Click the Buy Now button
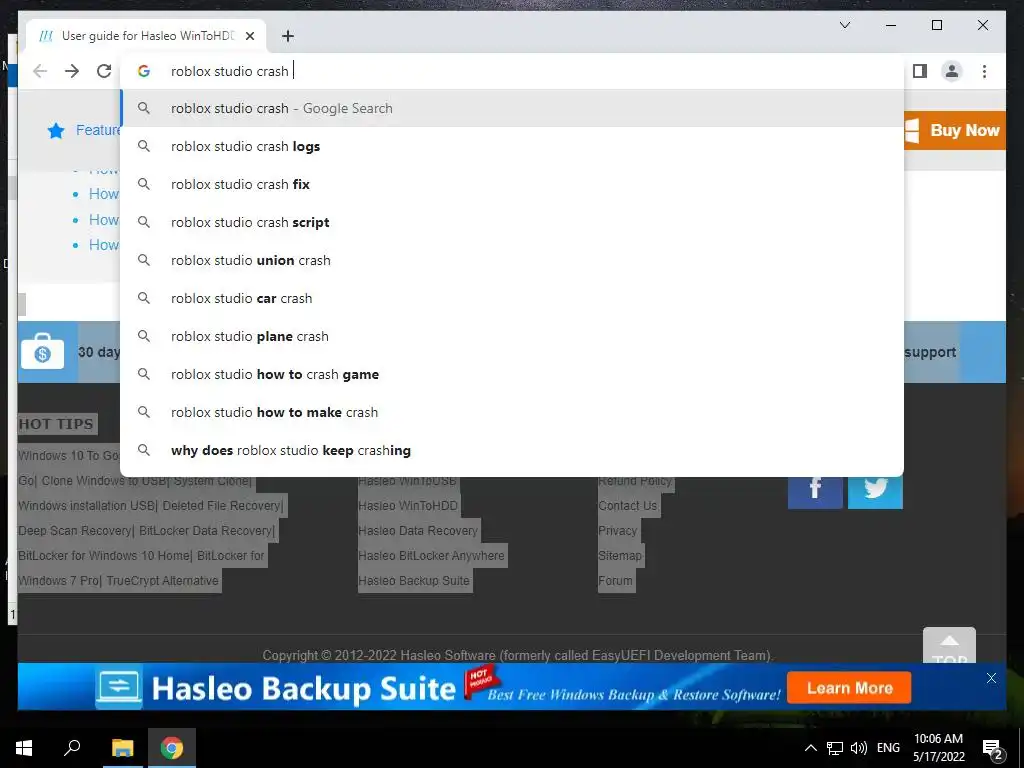This screenshot has height=768, width=1024. click(x=955, y=131)
